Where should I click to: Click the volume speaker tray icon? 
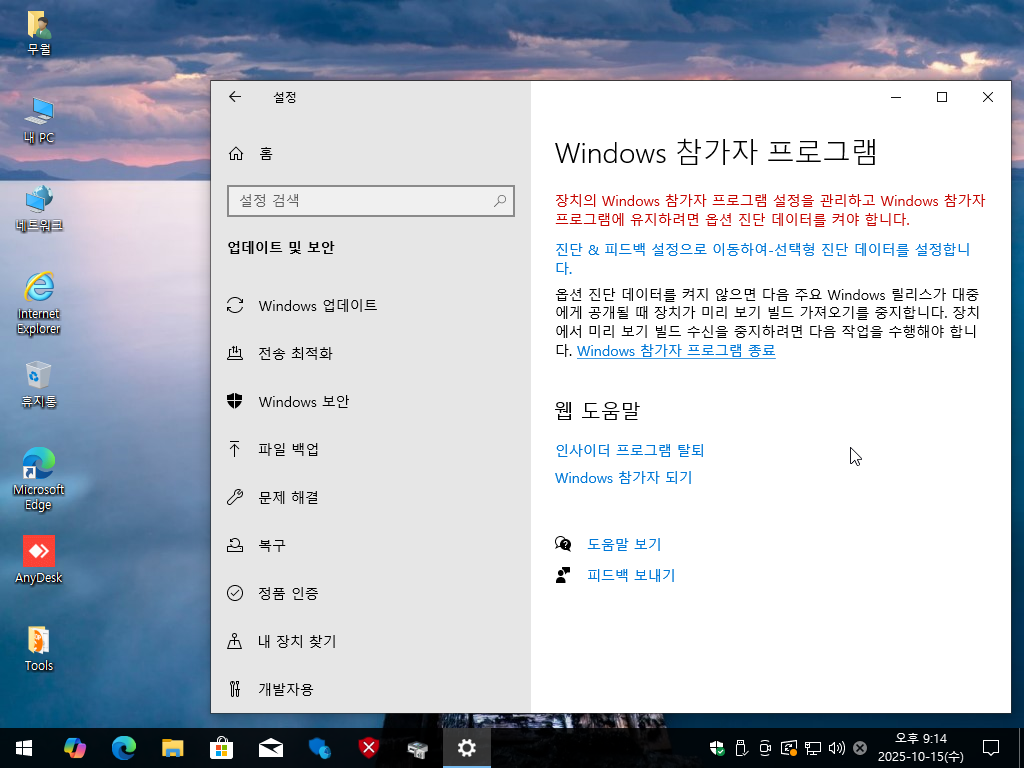click(837, 748)
